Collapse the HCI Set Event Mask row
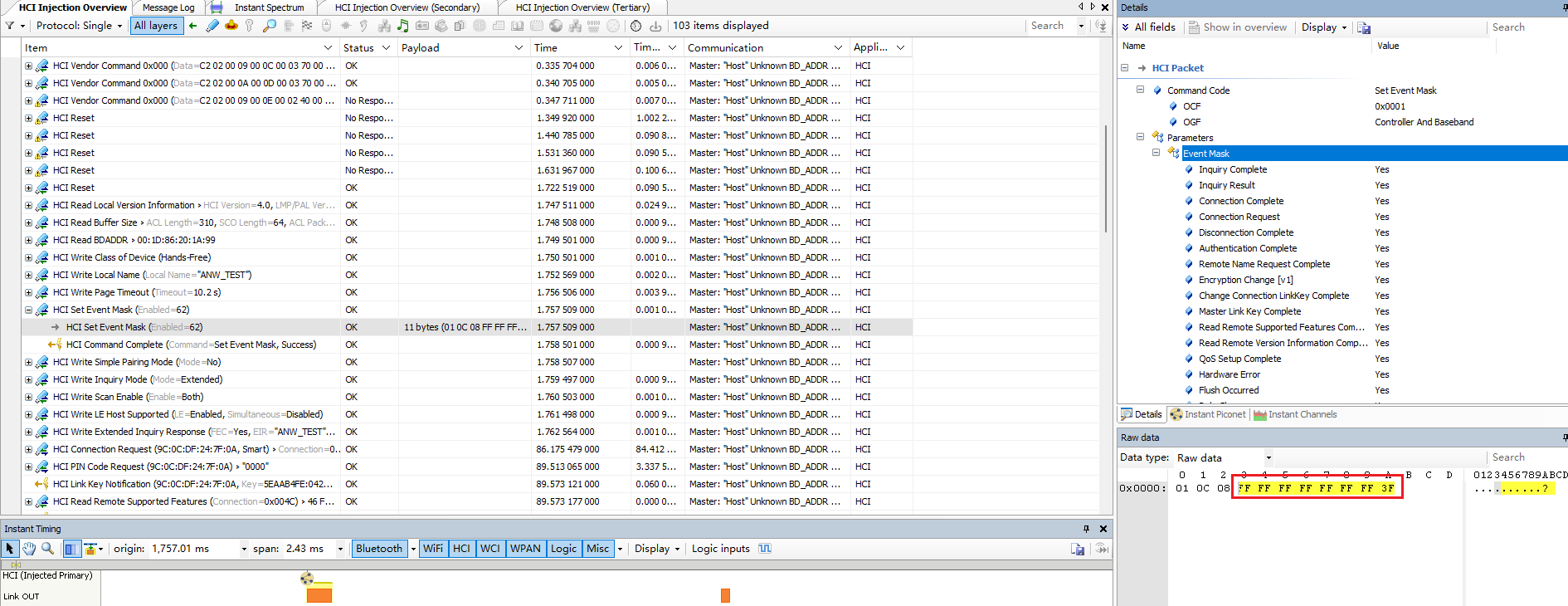The height and width of the screenshot is (606, 1568). (28, 310)
